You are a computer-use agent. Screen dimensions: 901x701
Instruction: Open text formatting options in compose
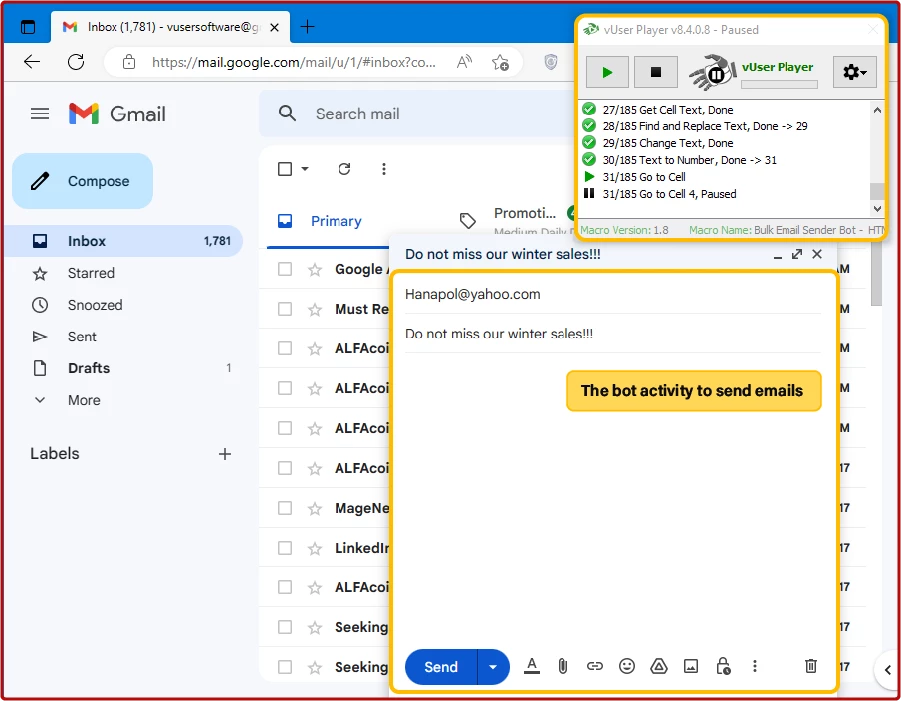click(x=532, y=667)
